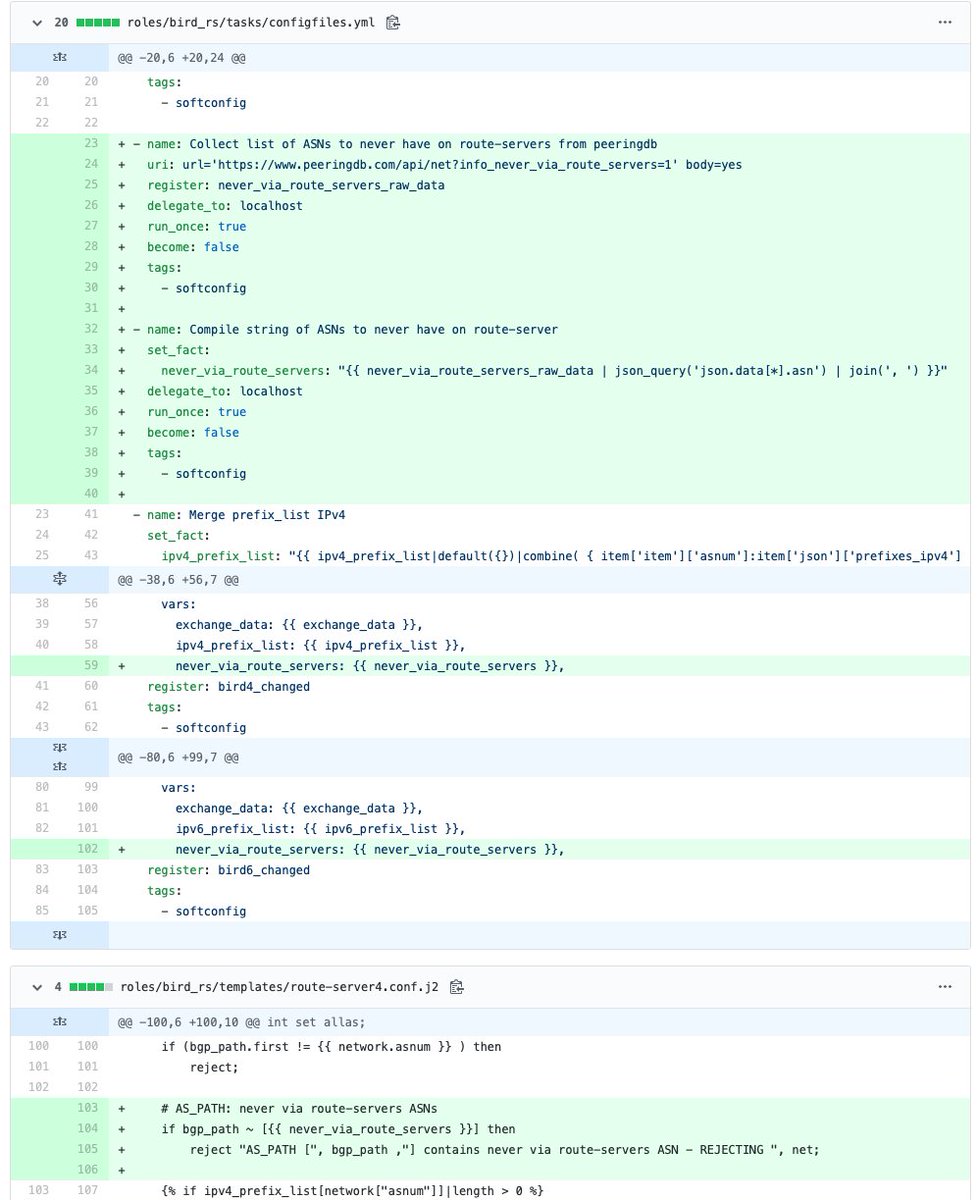Open options menu for configfiles.yml

[x=945, y=22]
